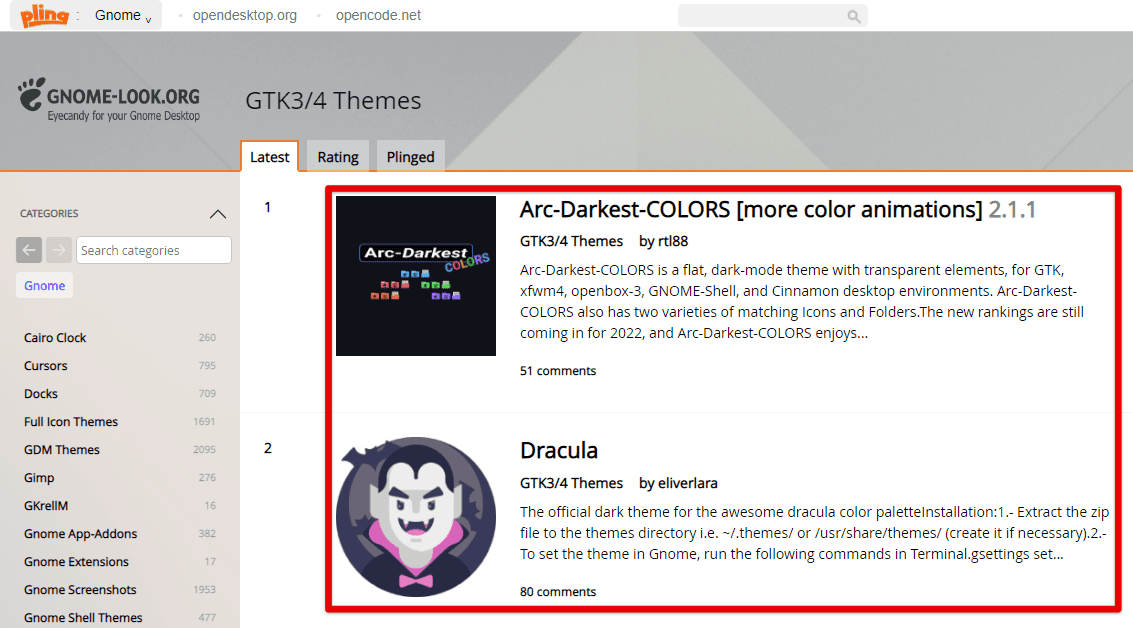Click the pling logo

click(x=44, y=15)
